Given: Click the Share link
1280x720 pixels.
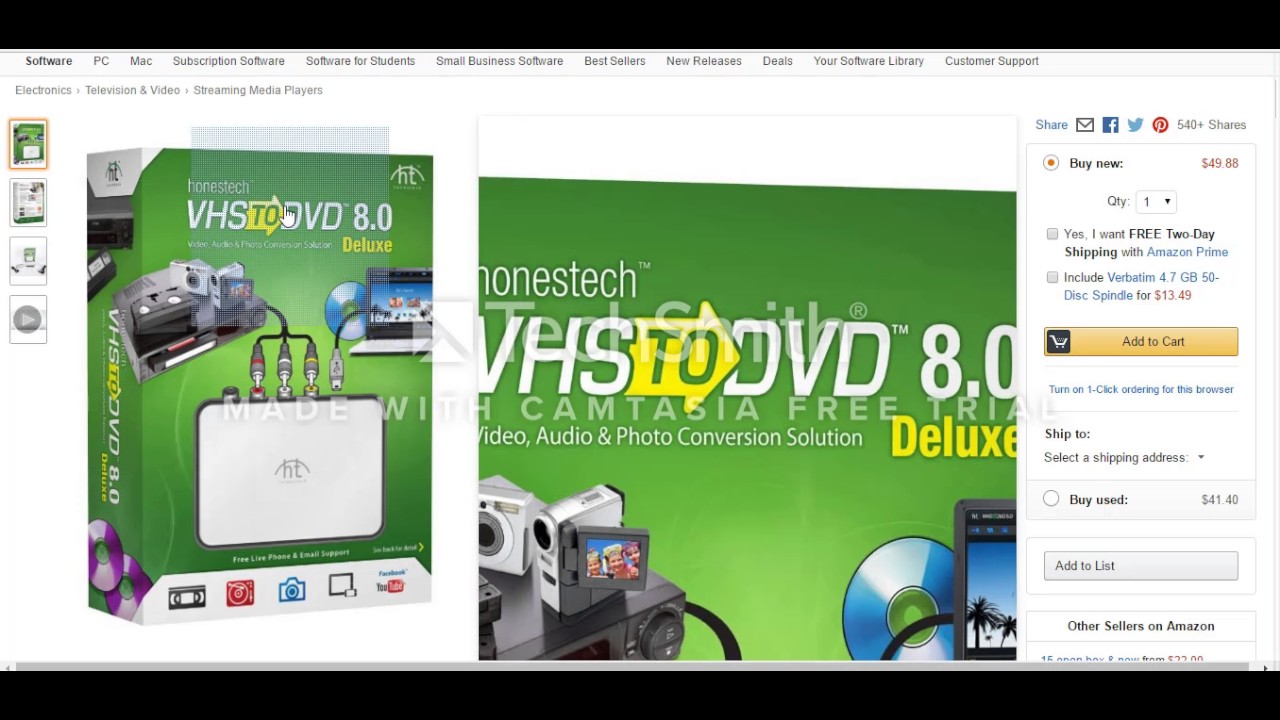Looking at the screenshot, I should [1051, 125].
